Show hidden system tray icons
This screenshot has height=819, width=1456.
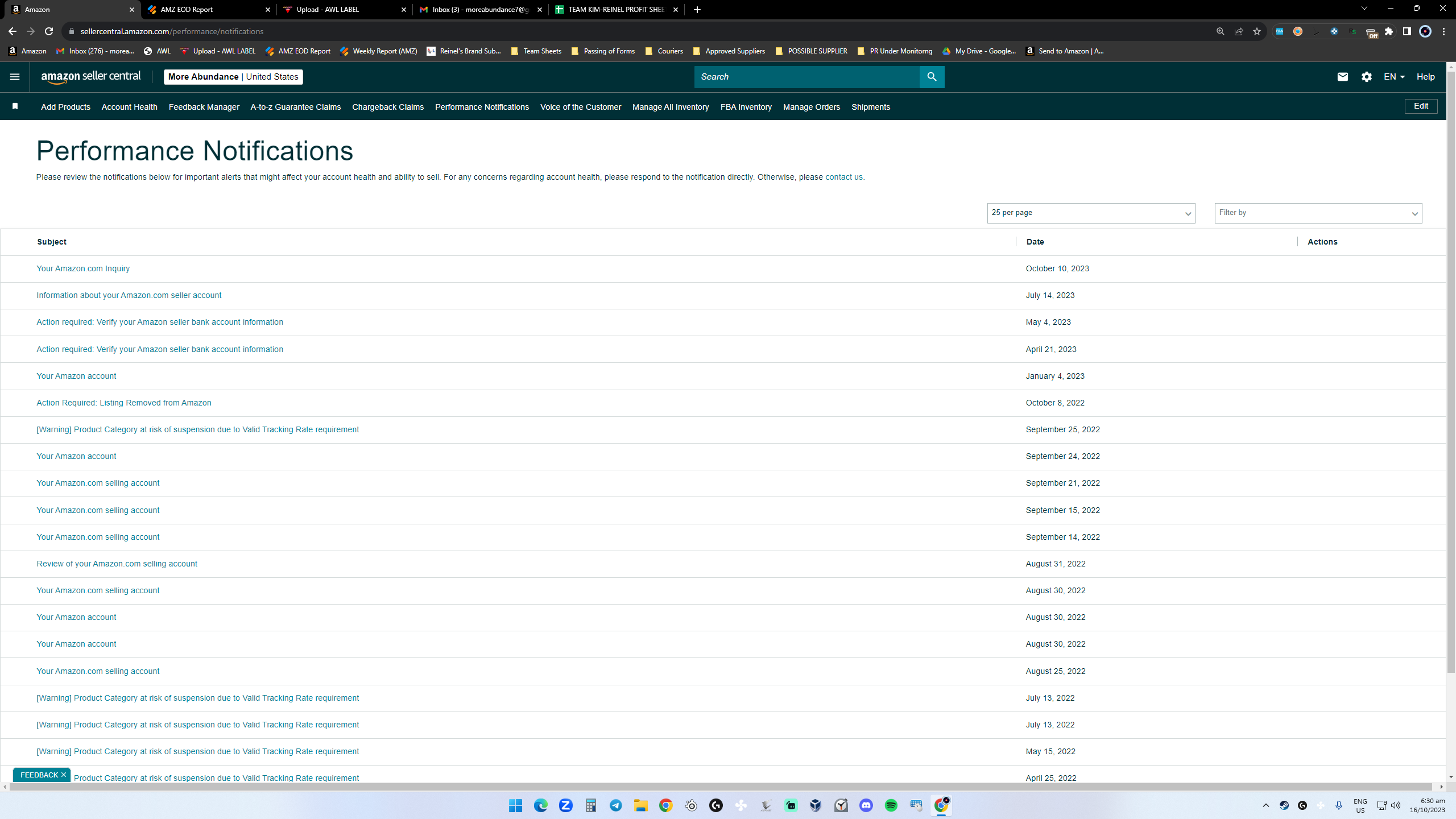(1265, 805)
